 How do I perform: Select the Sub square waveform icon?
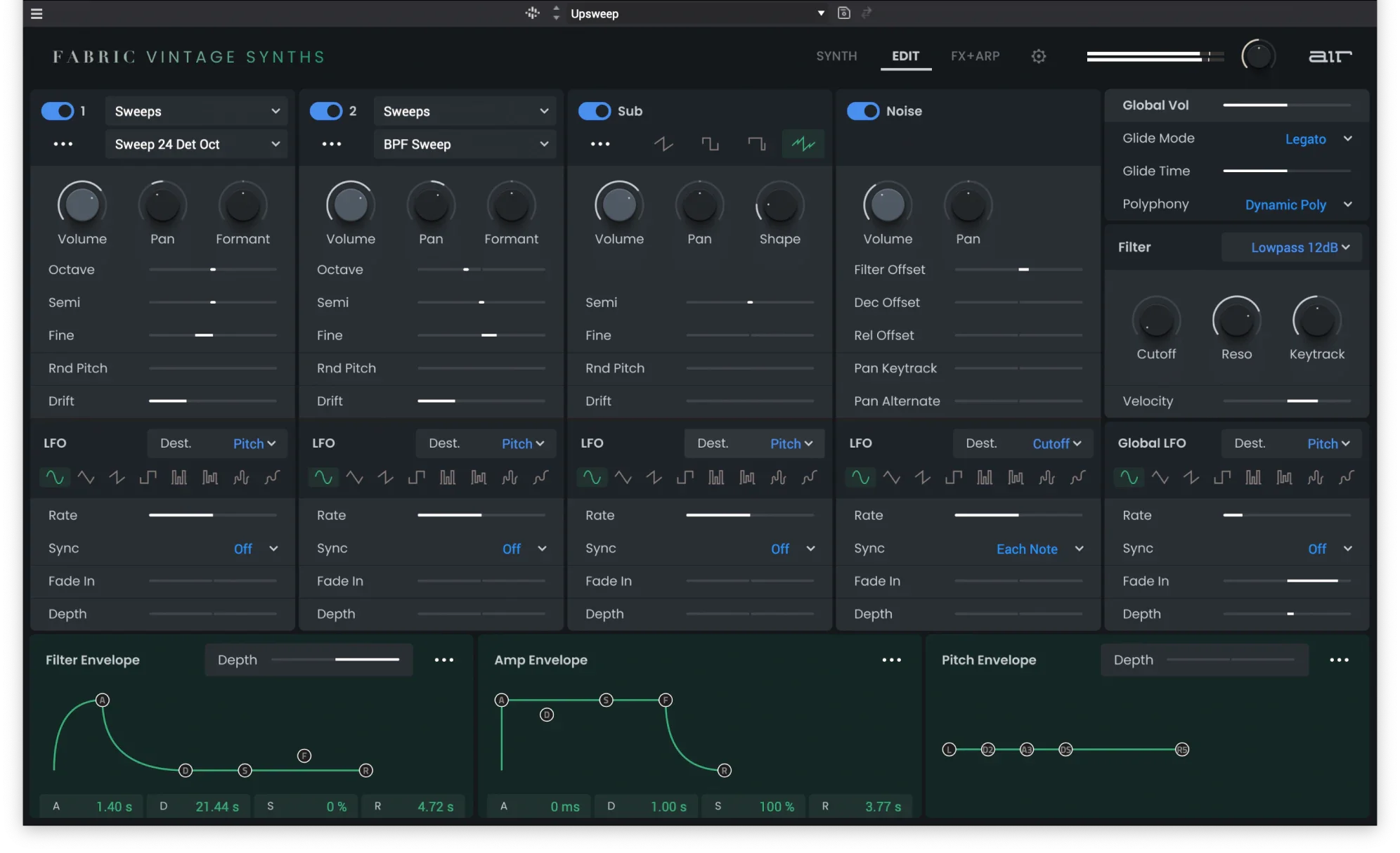click(710, 144)
